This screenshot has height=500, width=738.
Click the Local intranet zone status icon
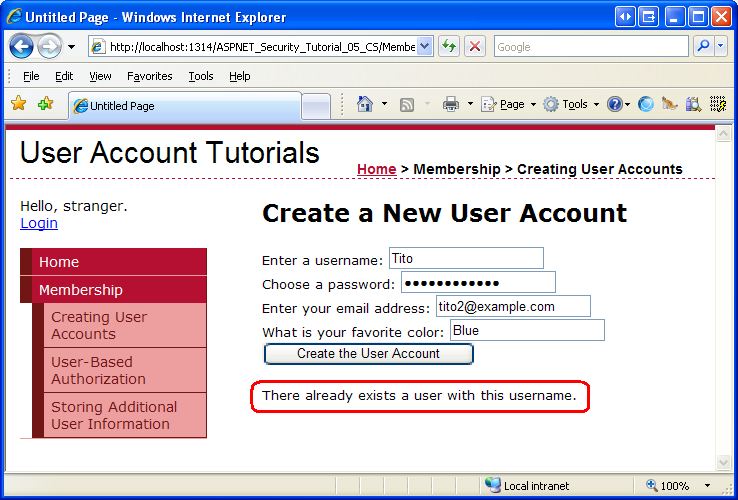493,485
